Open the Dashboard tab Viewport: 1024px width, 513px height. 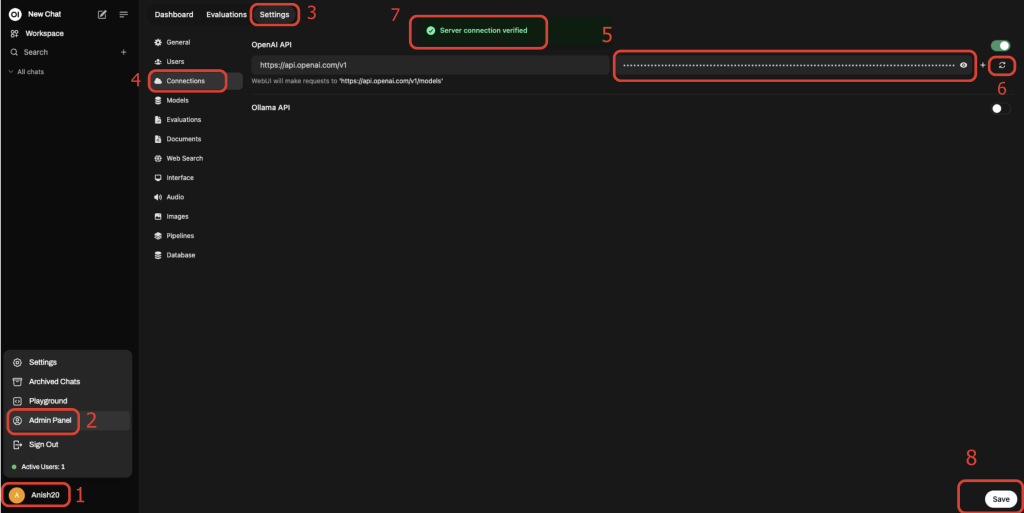click(x=174, y=14)
